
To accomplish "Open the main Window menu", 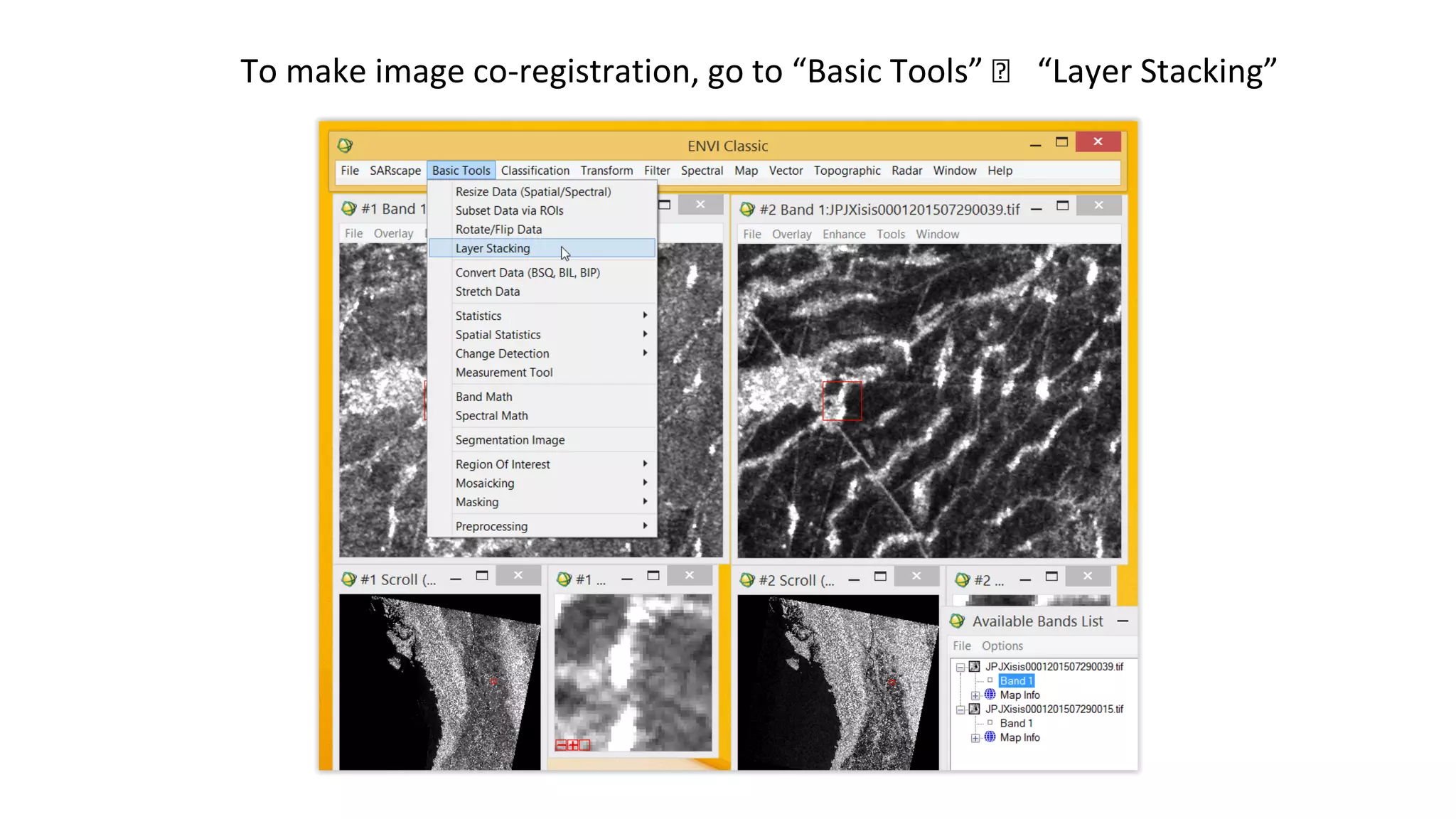I will tap(955, 171).
